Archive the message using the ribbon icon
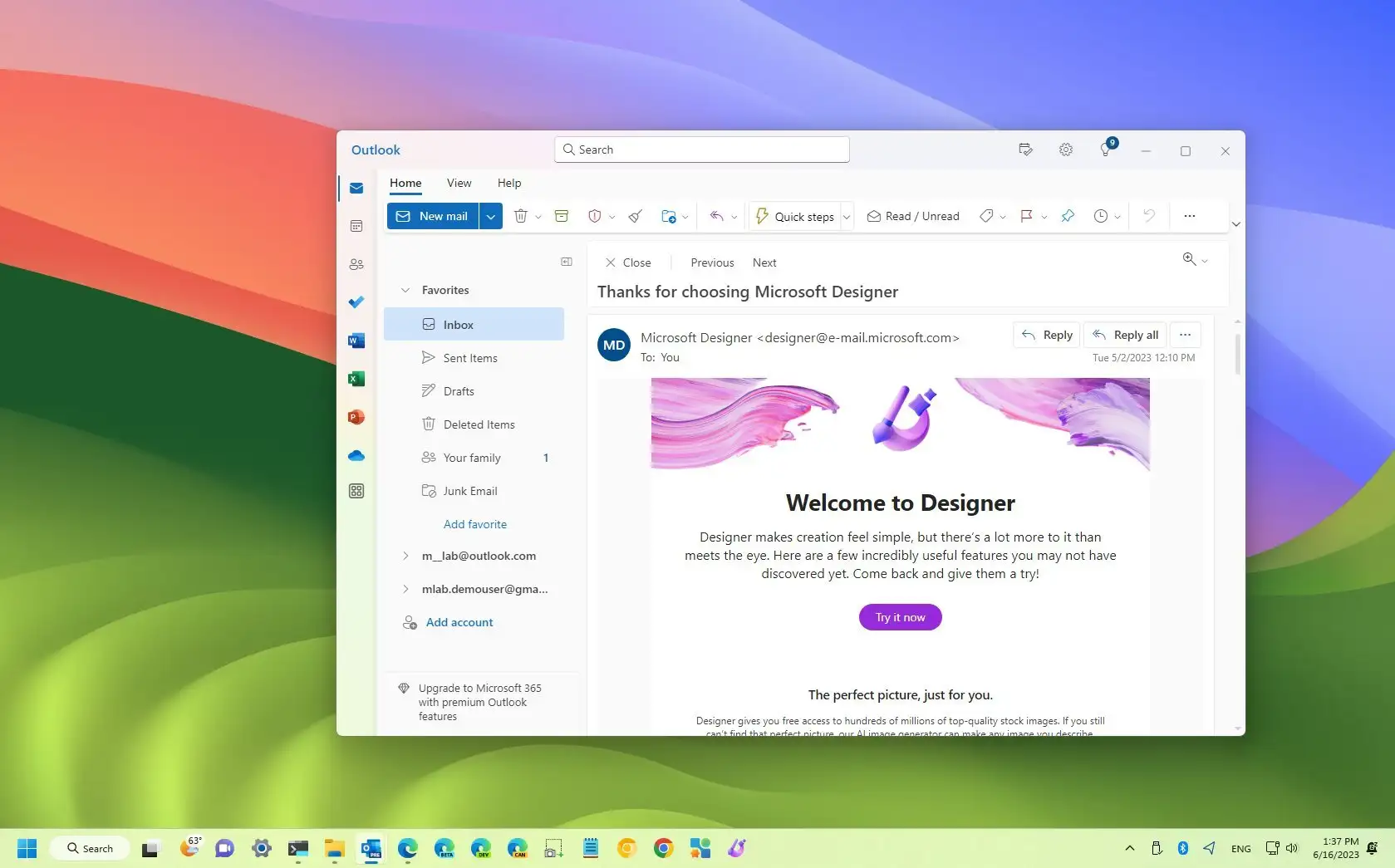The image size is (1395, 868). click(x=562, y=216)
